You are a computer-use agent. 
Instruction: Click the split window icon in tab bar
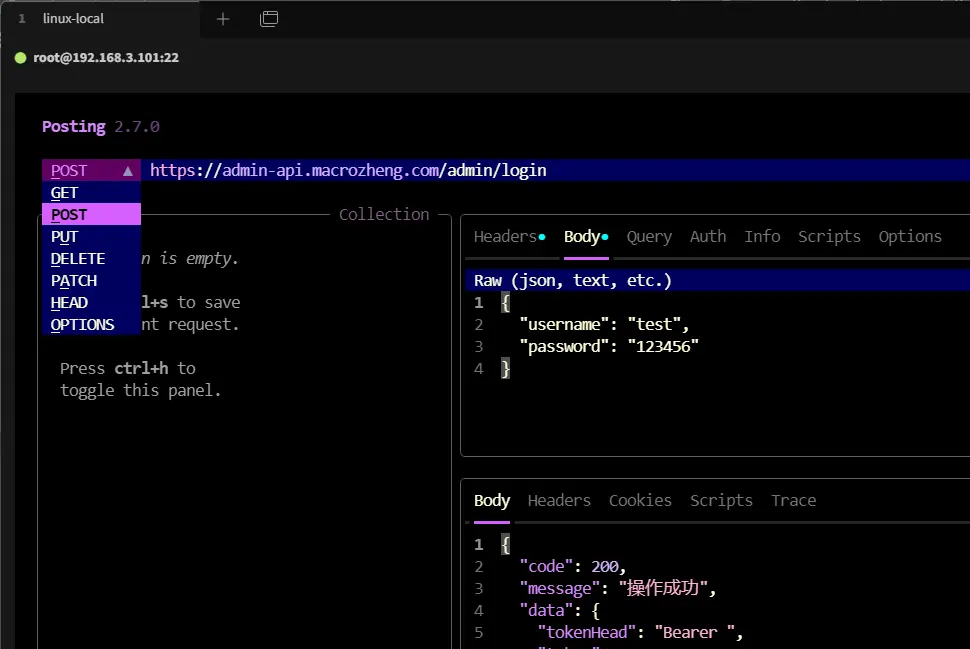click(268, 19)
